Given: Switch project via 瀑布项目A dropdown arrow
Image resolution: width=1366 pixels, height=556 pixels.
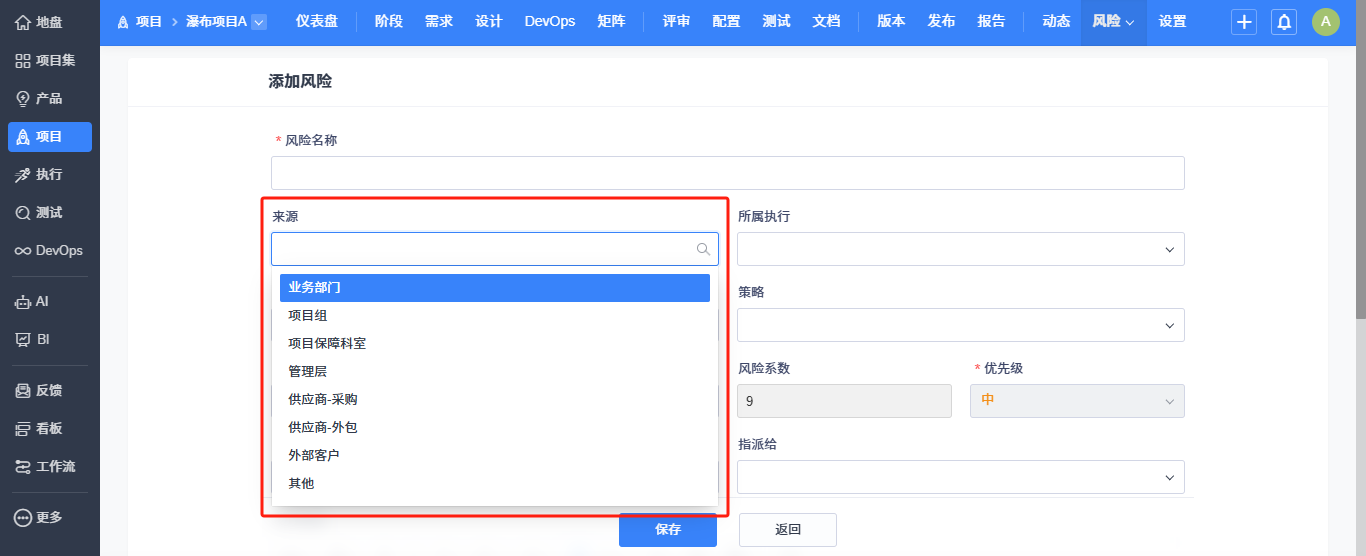Looking at the screenshot, I should [x=259, y=22].
